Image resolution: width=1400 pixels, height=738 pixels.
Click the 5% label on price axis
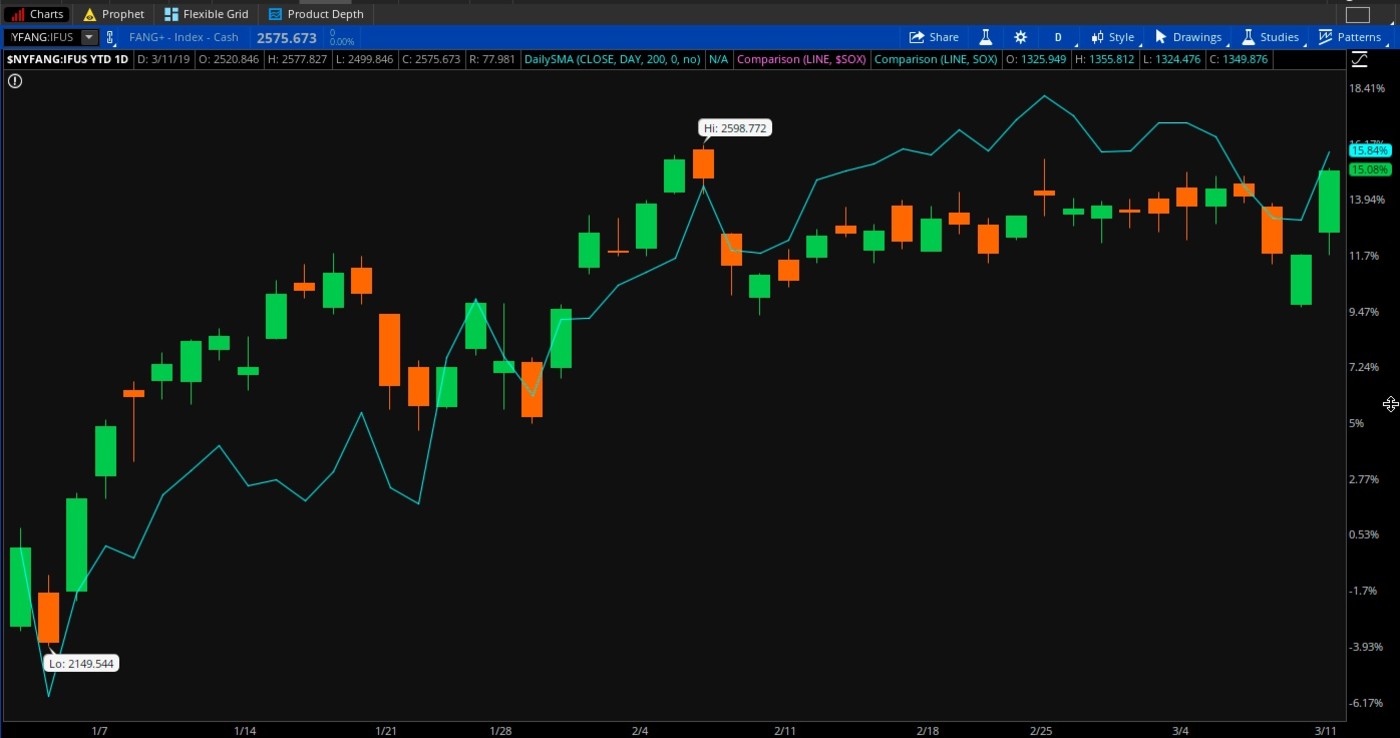(x=1356, y=423)
